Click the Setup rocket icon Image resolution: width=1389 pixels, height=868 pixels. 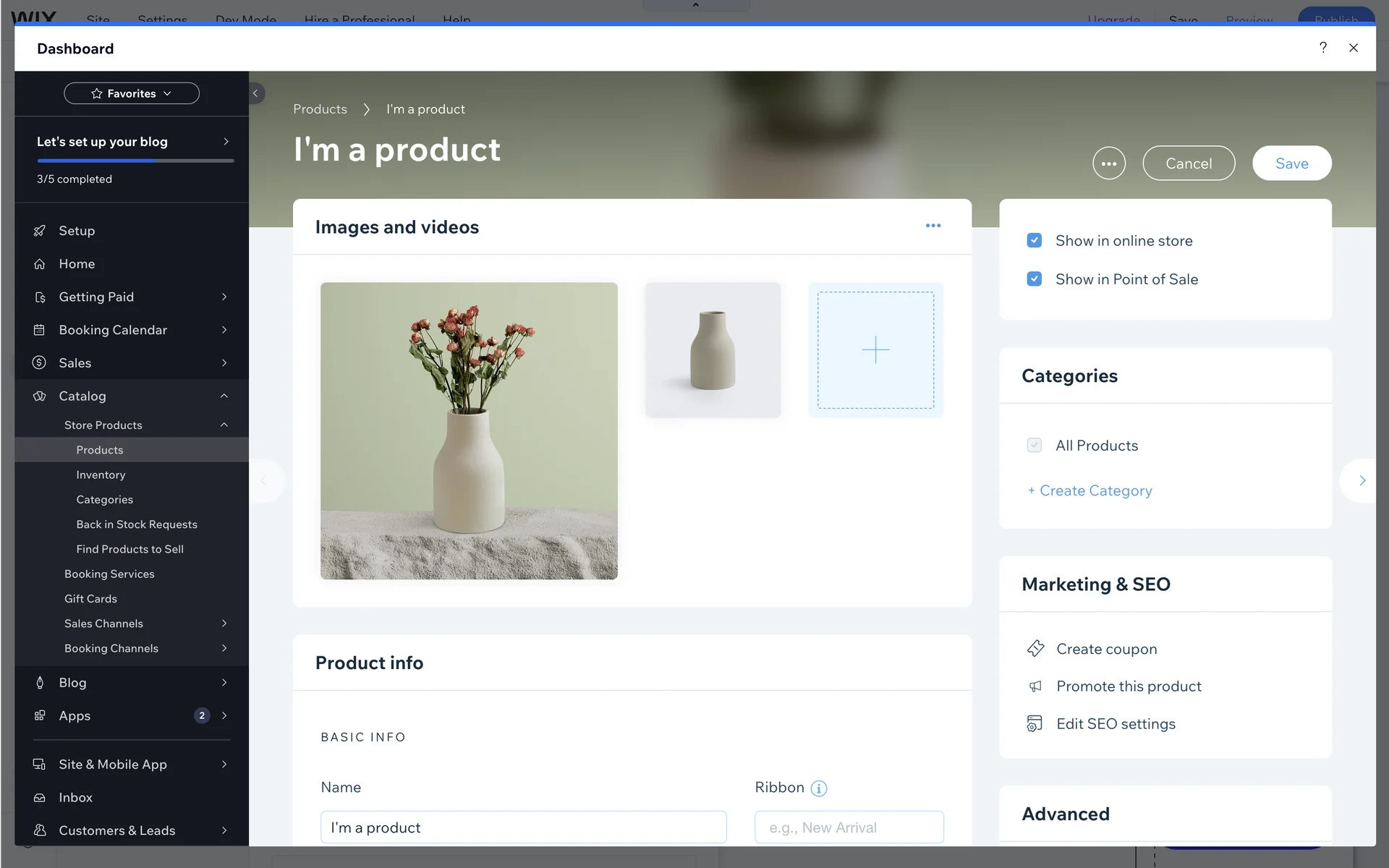pos(40,231)
